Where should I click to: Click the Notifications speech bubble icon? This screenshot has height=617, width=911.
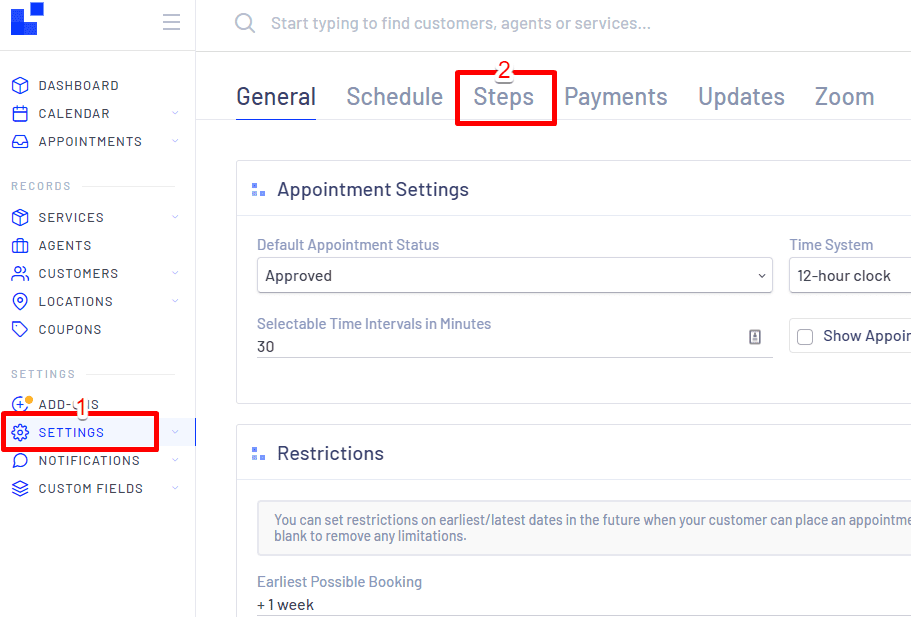coord(22,460)
